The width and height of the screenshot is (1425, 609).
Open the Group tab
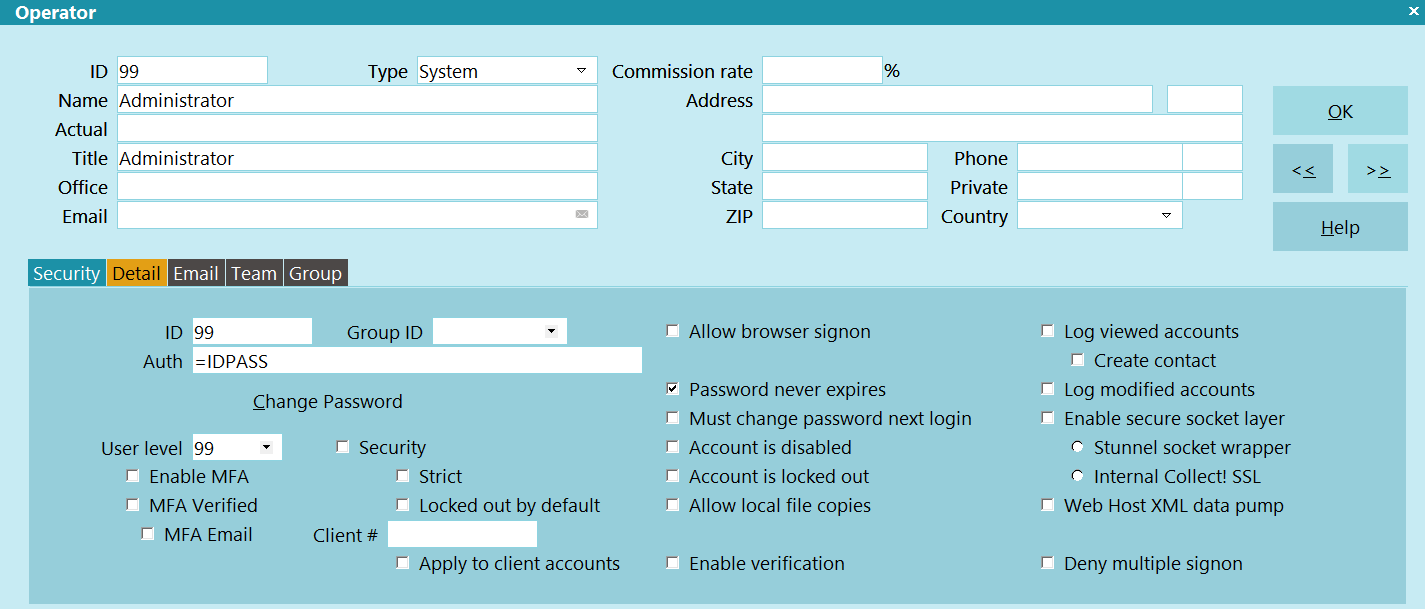[315, 273]
